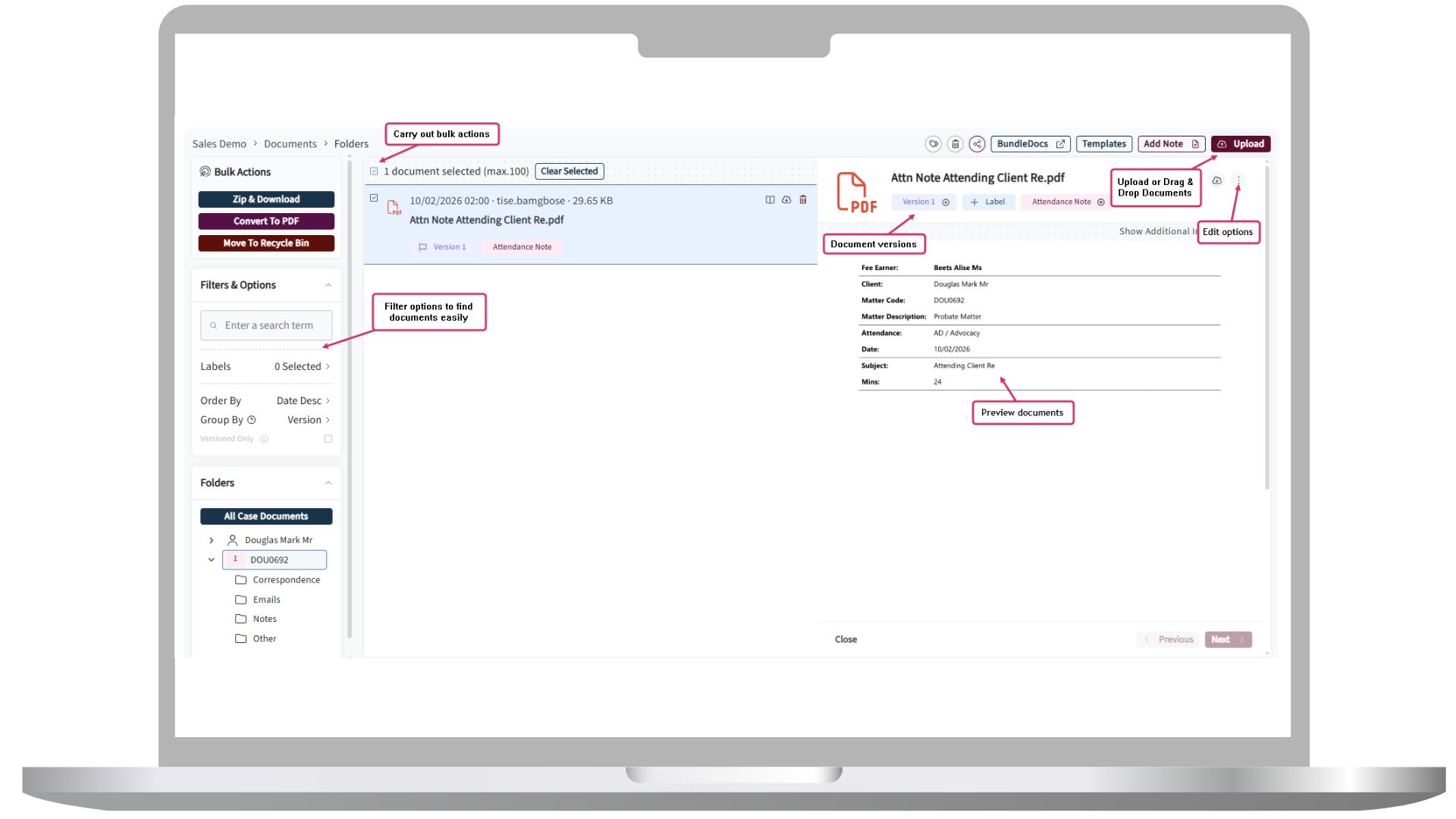Add a Label in preview panel

[x=988, y=202]
